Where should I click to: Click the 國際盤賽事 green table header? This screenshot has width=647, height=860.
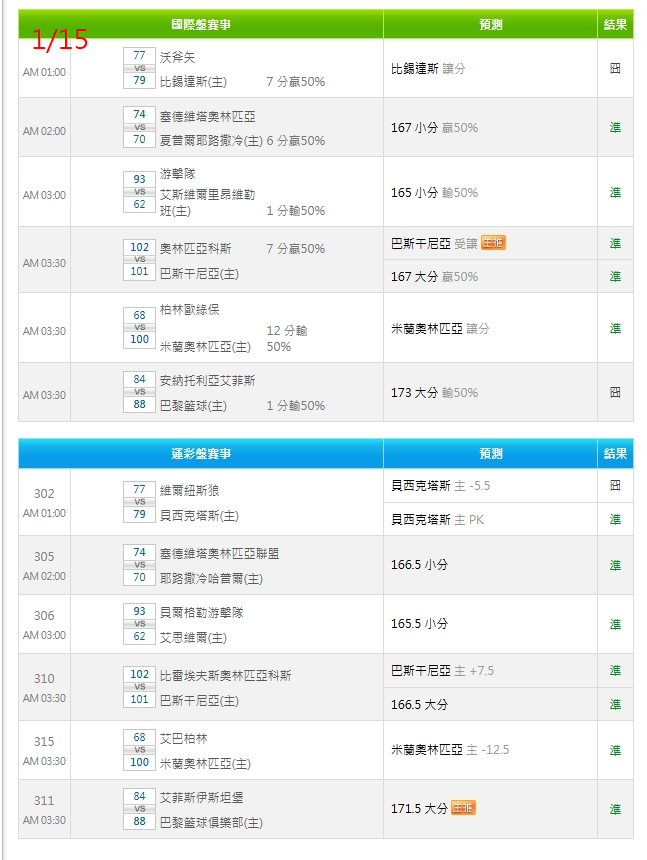[201, 25]
